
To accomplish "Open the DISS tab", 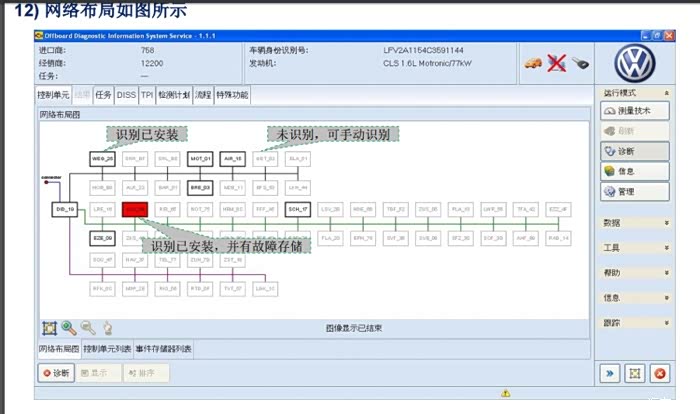I will 126,95.
